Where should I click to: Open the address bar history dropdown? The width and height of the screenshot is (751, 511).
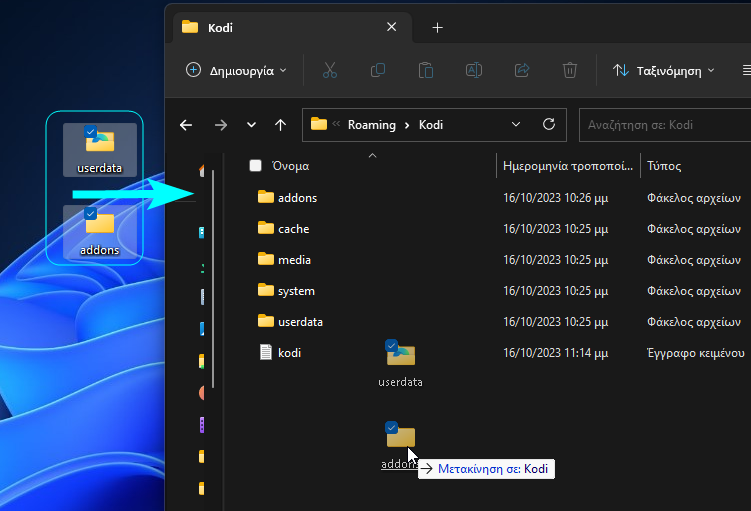pos(515,125)
